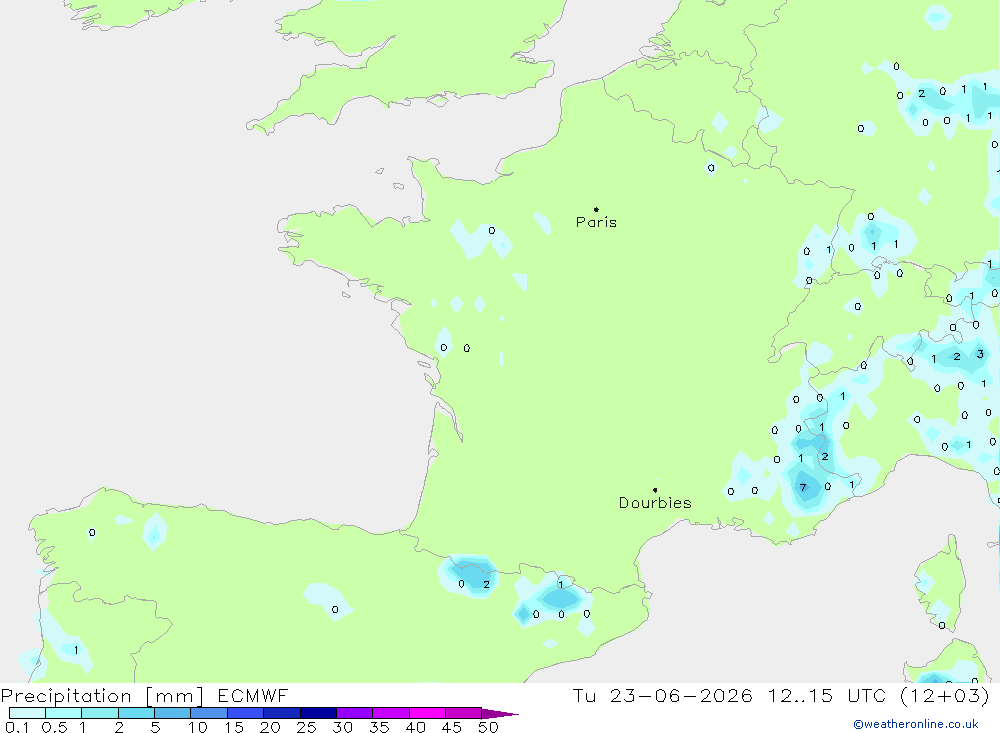The height and width of the screenshot is (733, 1000).
Task: Click the Dourbies place label
Action: [x=655, y=503]
